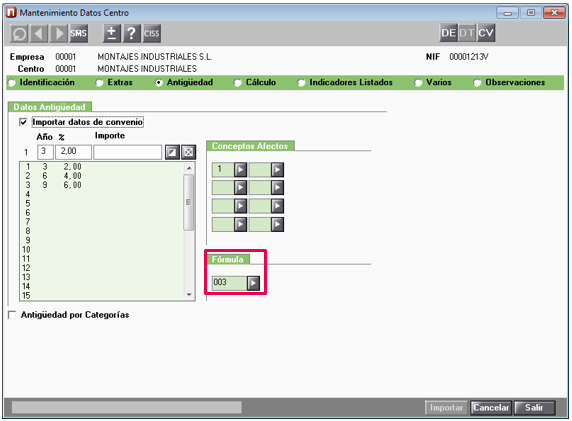Image resolution: width=572 pixels, height=421 pixels.
Task: Open Fórmula 003 lookup arrow
Action: coord(253,283)
